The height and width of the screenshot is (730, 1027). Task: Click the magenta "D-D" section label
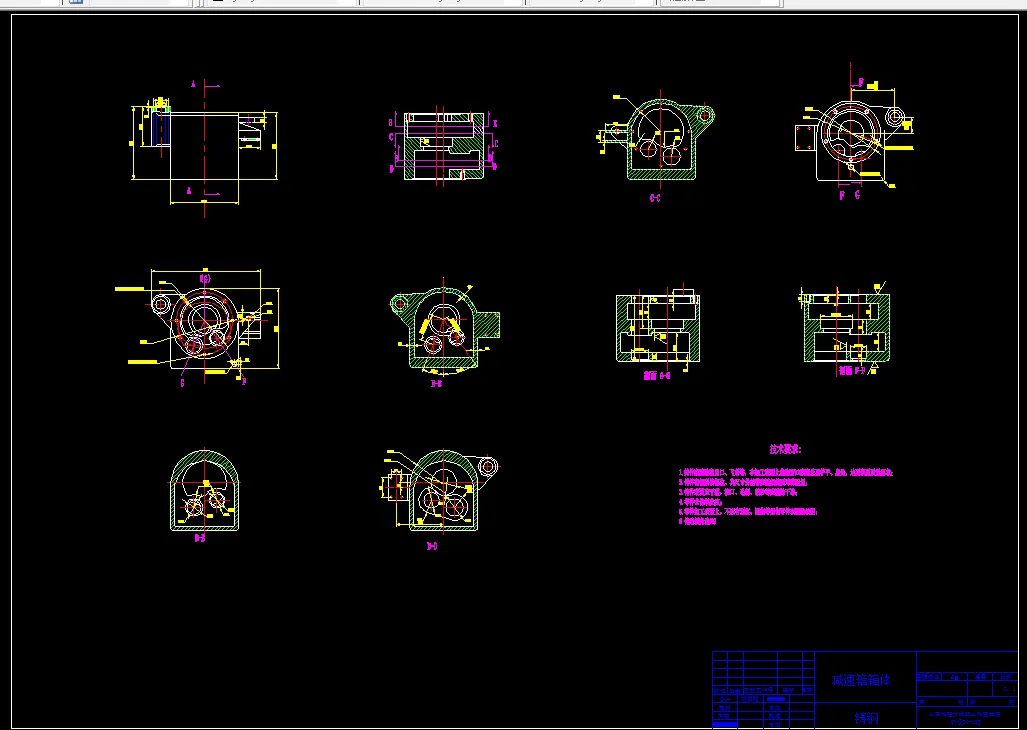[432, 546]
